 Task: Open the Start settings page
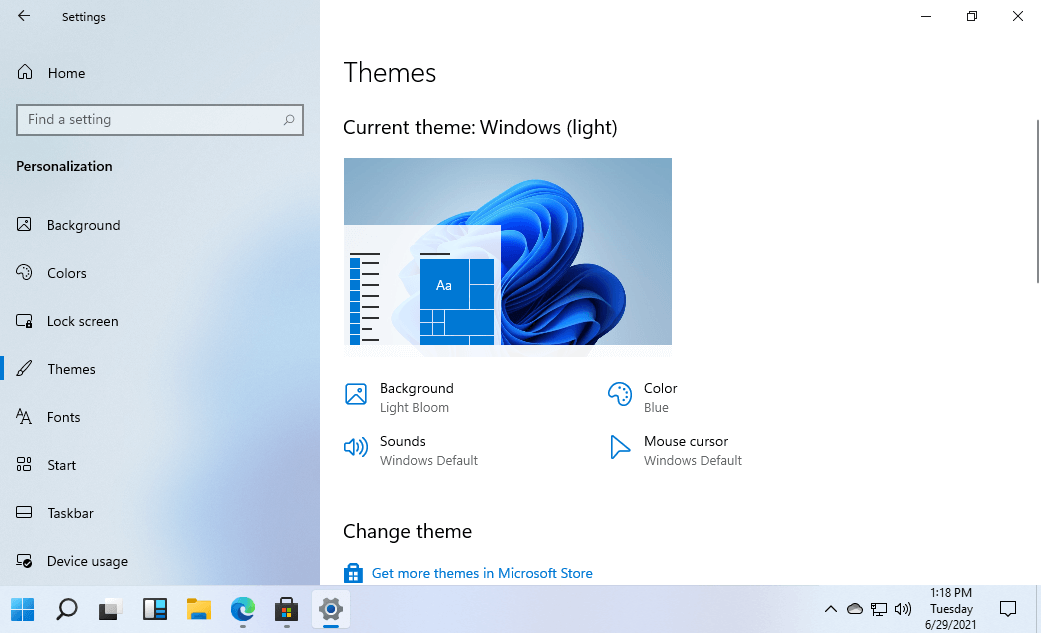46,465
